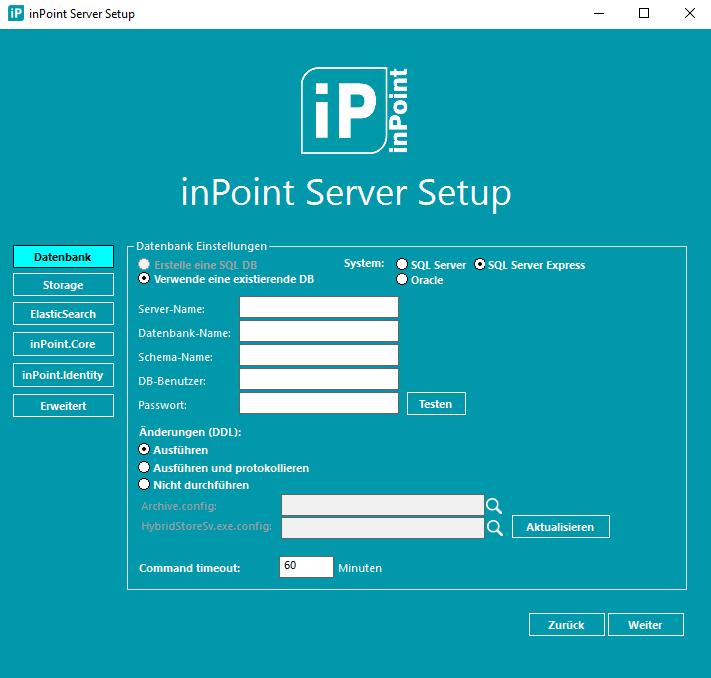Maximize the inPoint Server Setup window
Screen dimensions: 711x678
(644, 14)
